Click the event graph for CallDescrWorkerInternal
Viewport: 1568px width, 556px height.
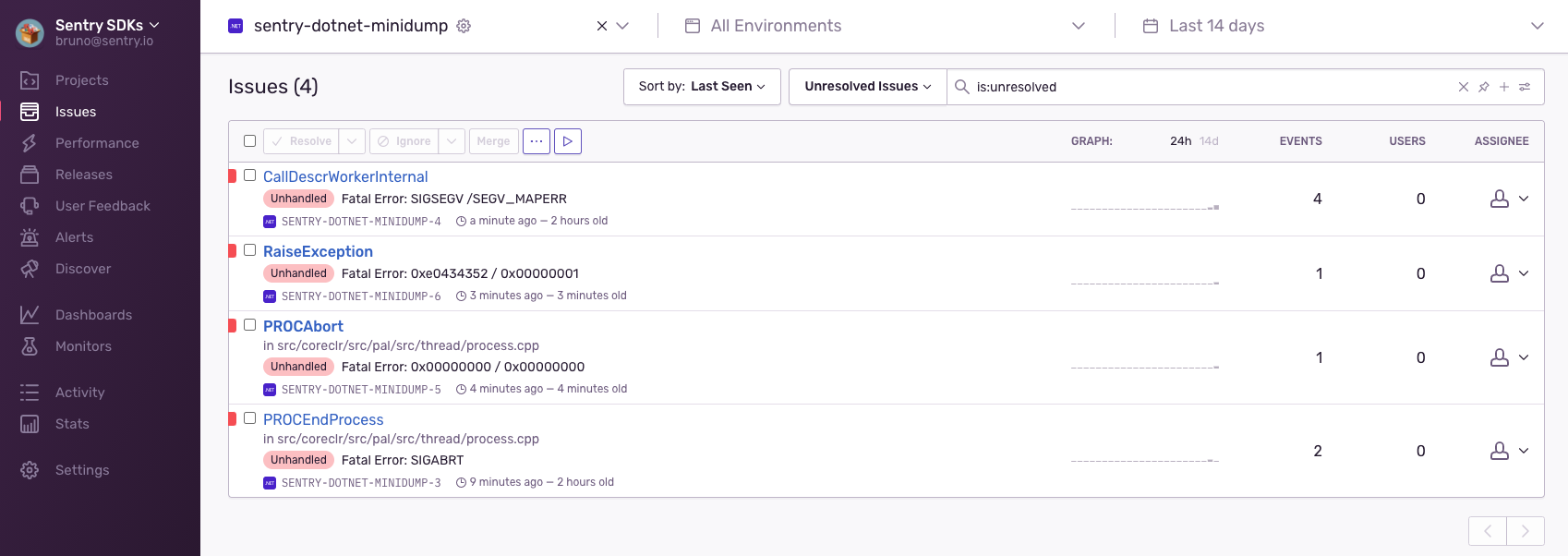tap(1145, 200)
